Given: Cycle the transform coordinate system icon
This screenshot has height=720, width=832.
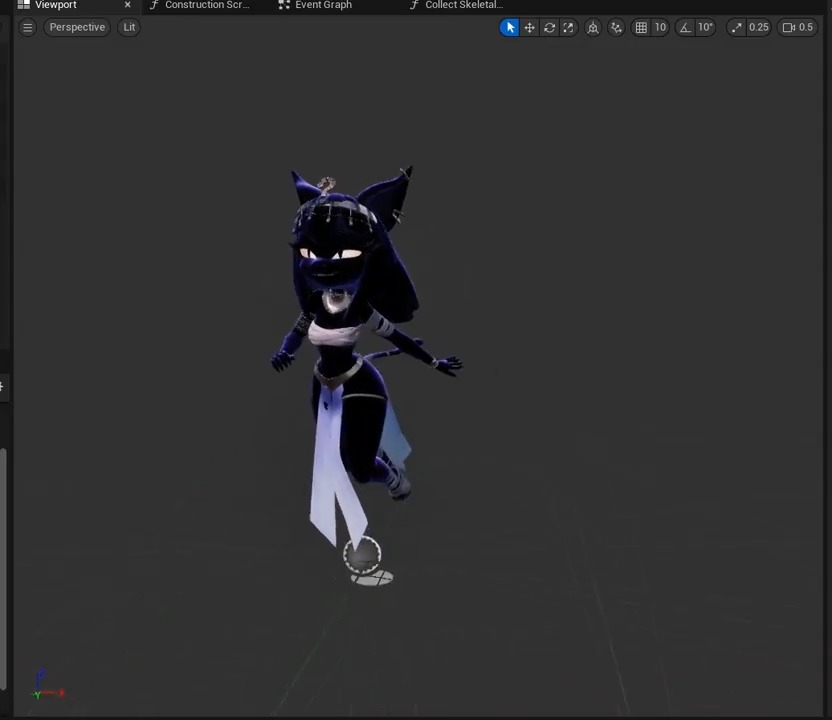Looking at the screenshot, I should pos(593,28).
